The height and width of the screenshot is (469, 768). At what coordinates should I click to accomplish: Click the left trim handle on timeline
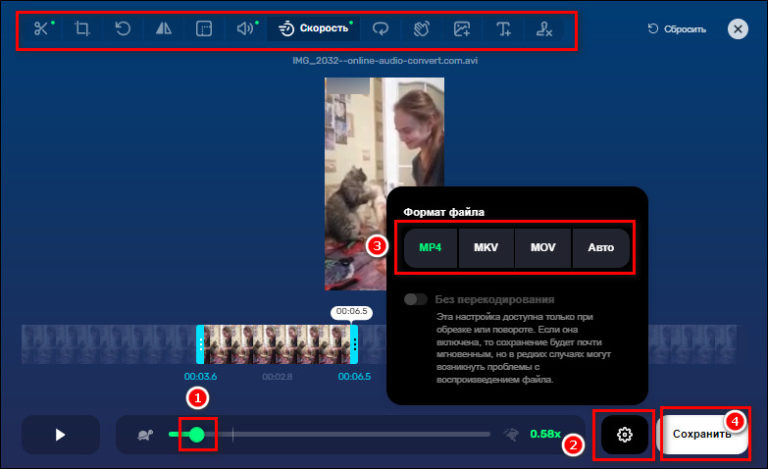point(200,344)
